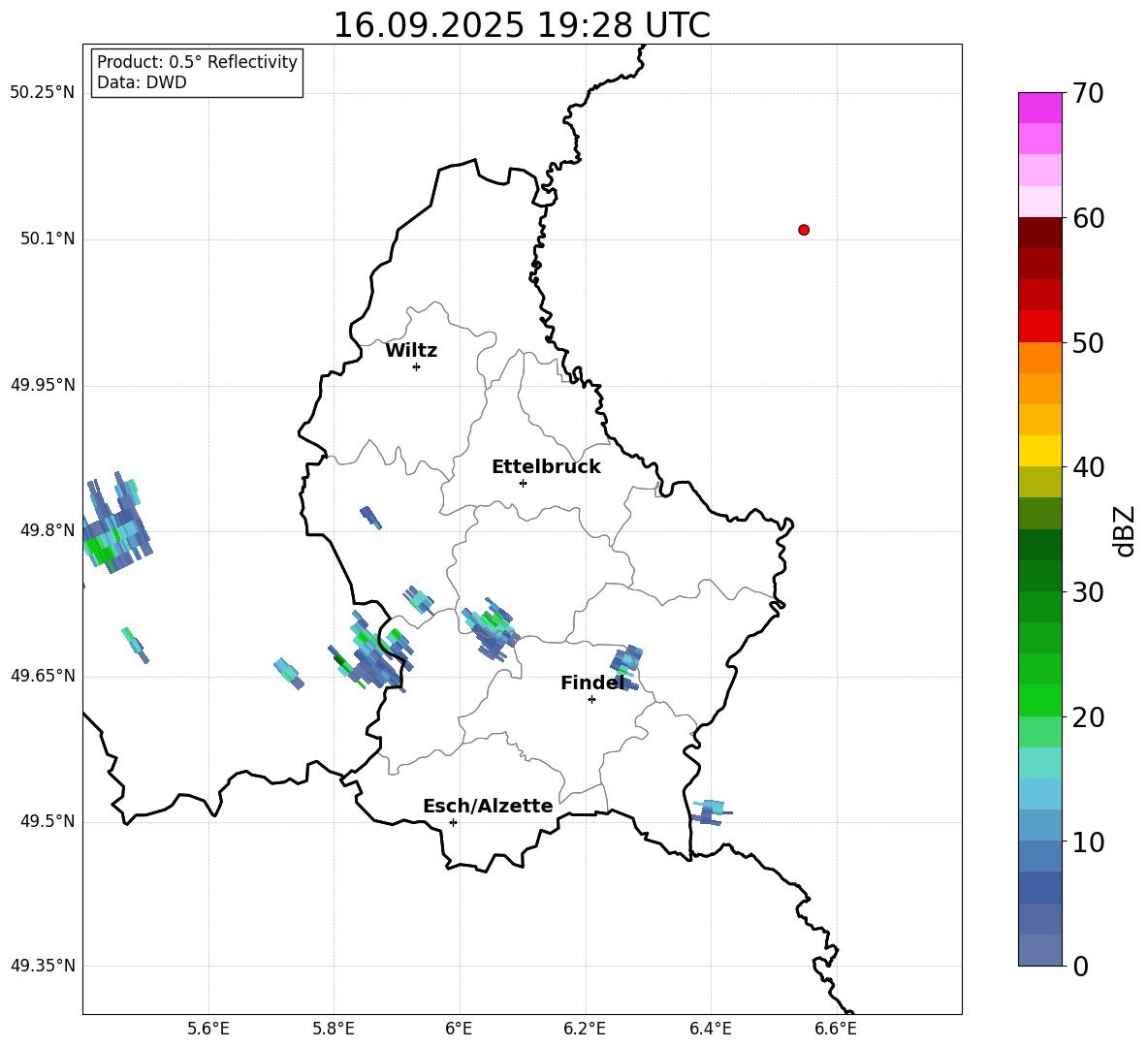Viewport: 1148px width, 1048px height.
Task: Click the latitude label 49.95°N
Action: click(42, 385)
